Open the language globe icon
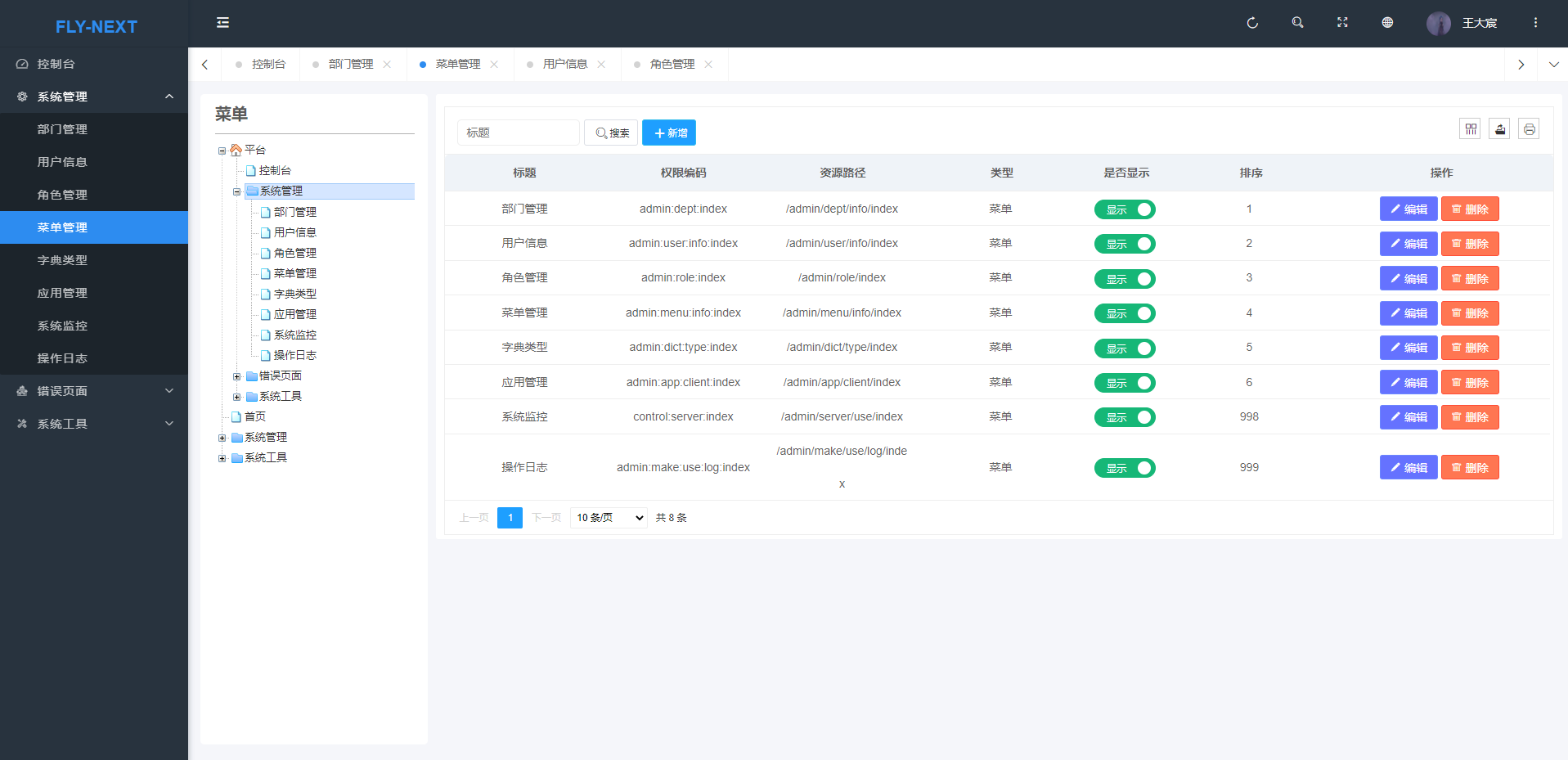Image resolution: width=1568 pixels, height=760 pixels. pos(1387,23)
